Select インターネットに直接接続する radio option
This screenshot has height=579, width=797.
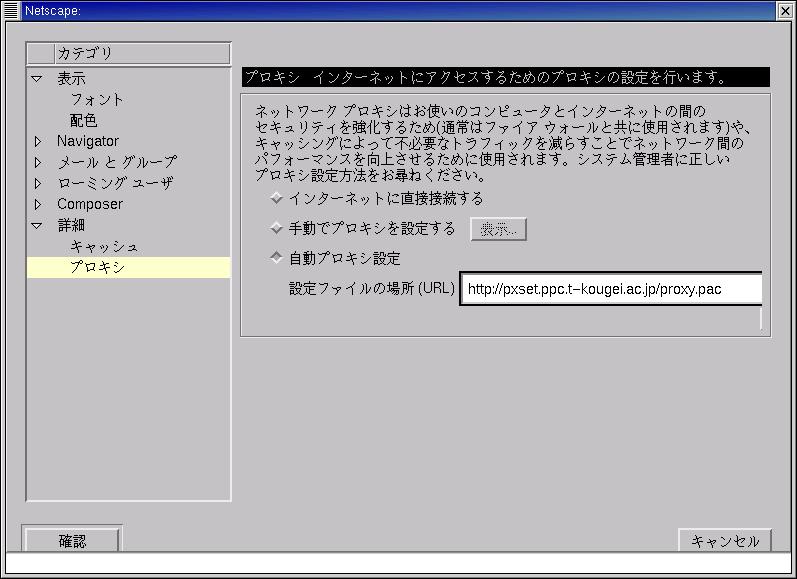(x=276, y=198)
